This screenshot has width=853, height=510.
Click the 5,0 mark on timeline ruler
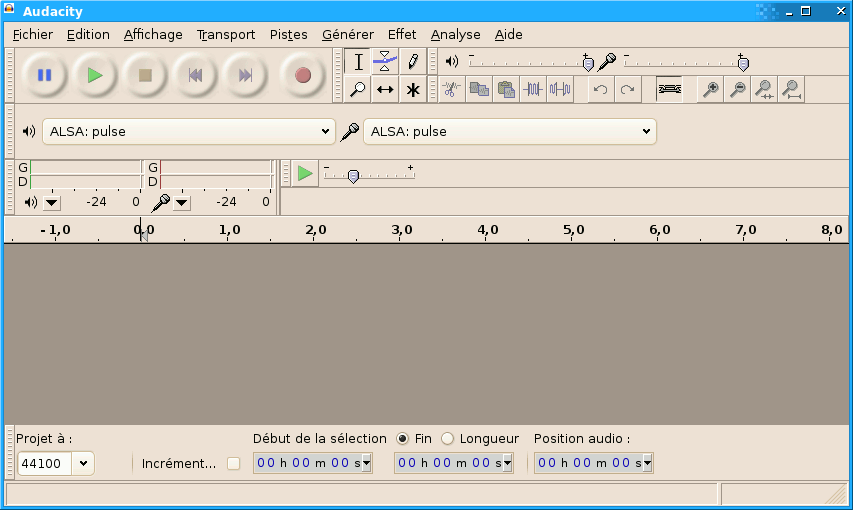tap(573, 230)
